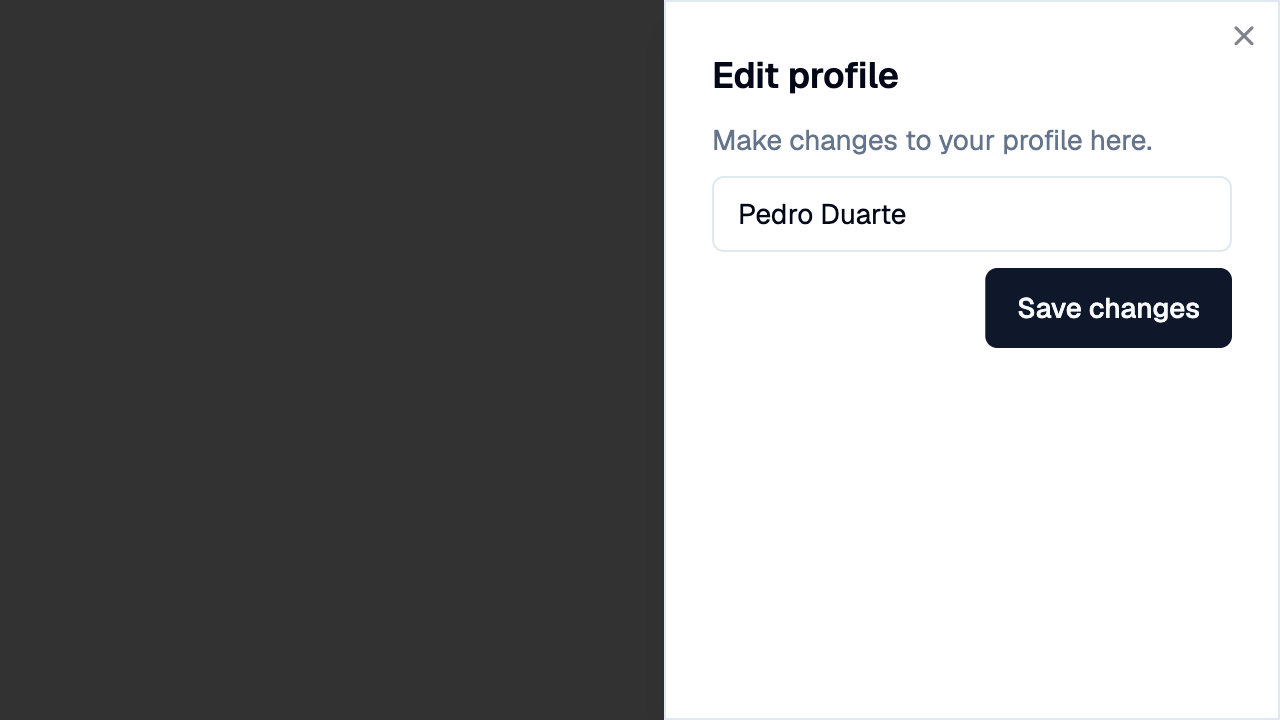Dismiss the sheet by clicking the dark overlay
This screenshot has height=720, width=1280.
[332, 360]
